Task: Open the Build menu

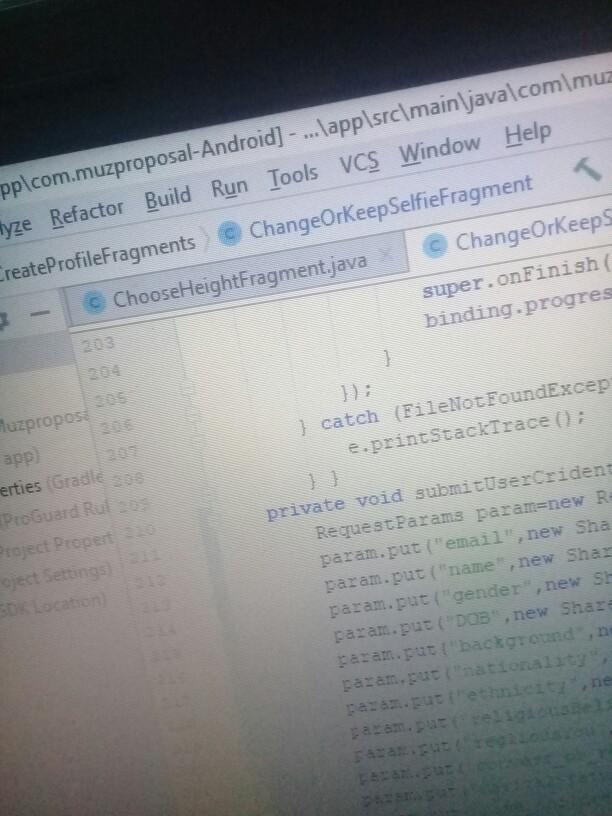Action: coord(167,198)
